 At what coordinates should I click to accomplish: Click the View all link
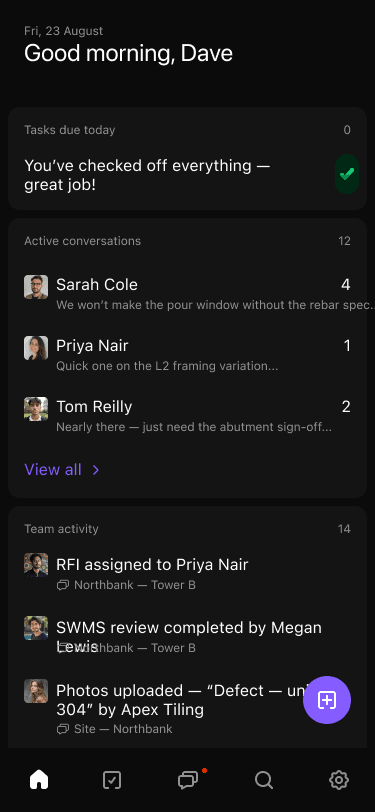(53, 470)
